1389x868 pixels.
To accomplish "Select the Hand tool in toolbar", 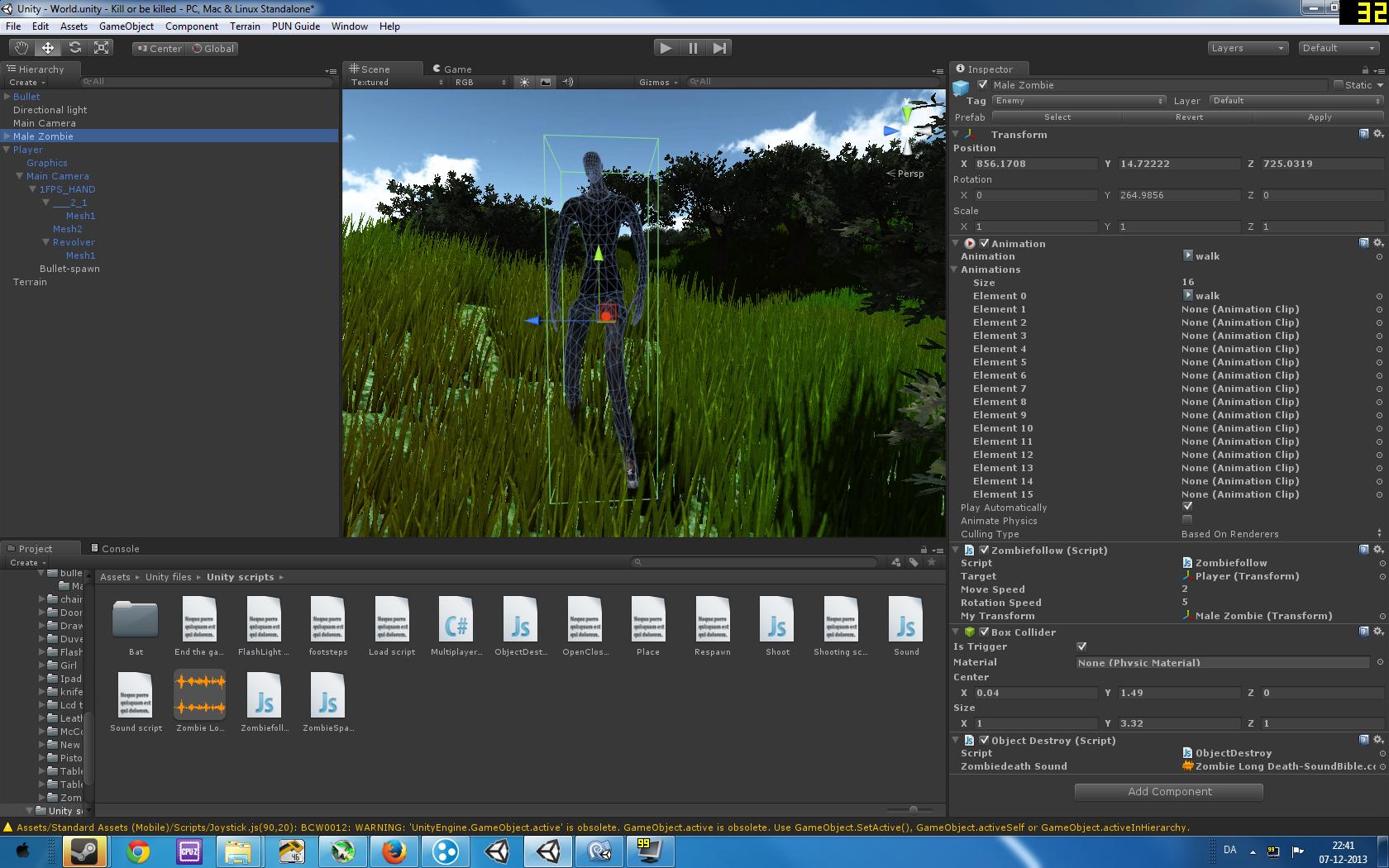I will click(21, 48).
